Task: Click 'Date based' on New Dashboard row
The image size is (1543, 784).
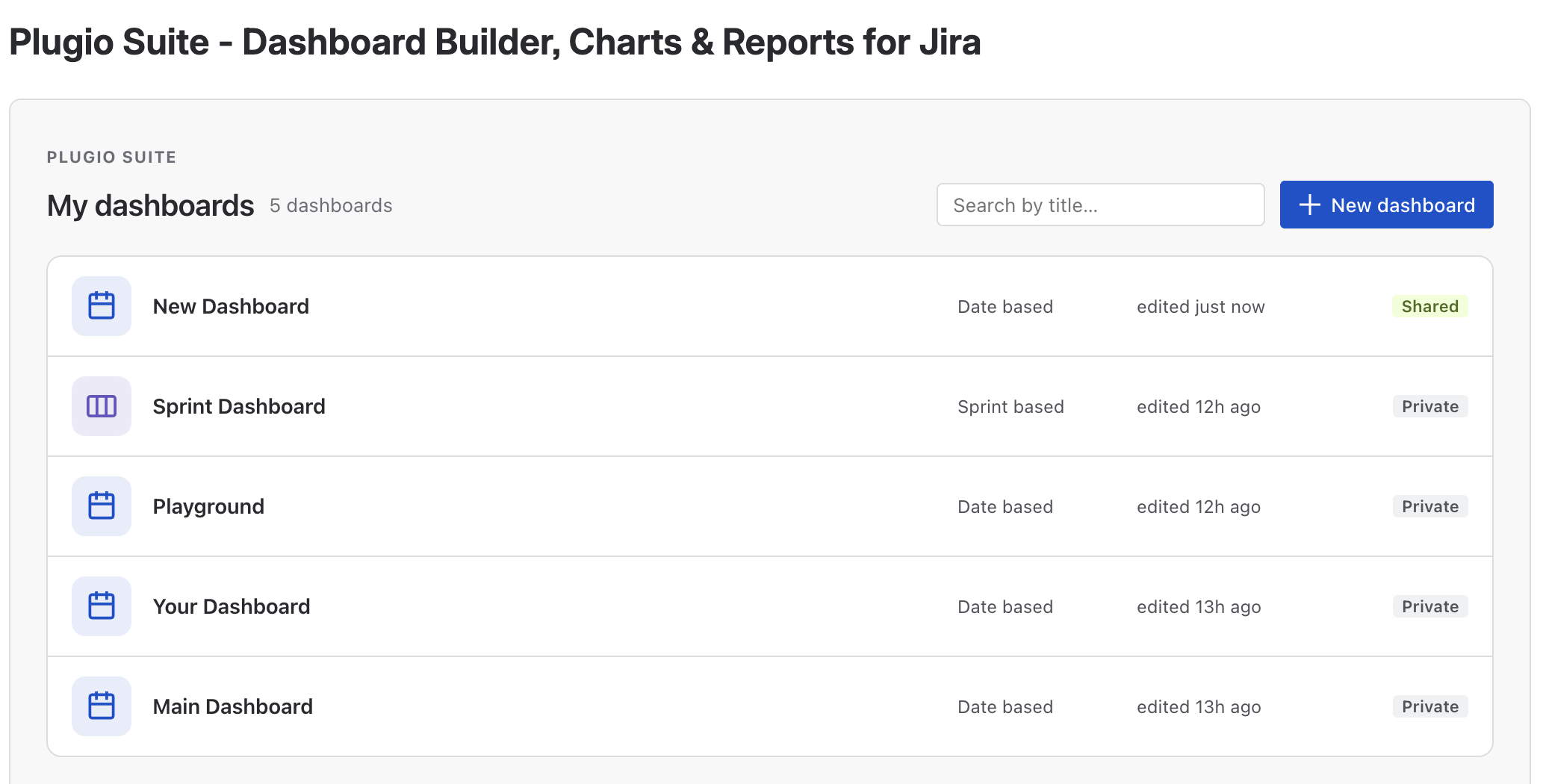Action: [1005, 307]
